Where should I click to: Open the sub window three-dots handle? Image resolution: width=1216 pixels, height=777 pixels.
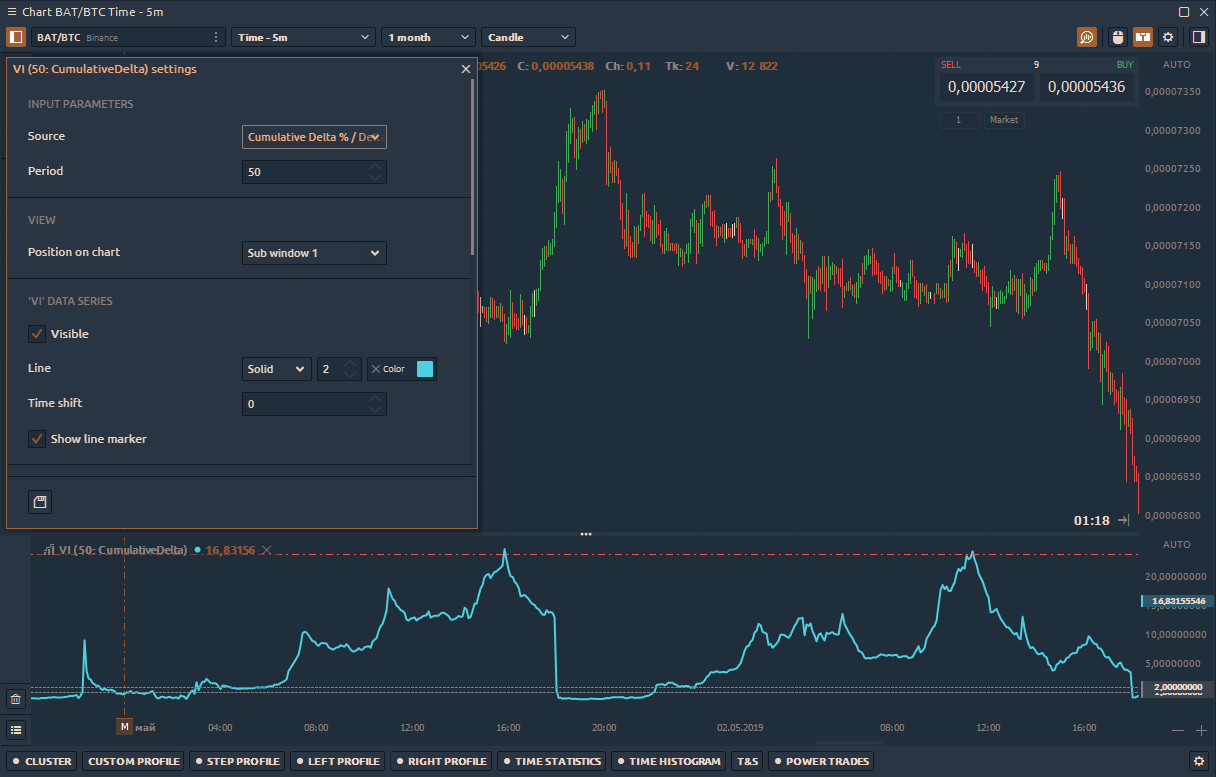(x=586, y=534)
